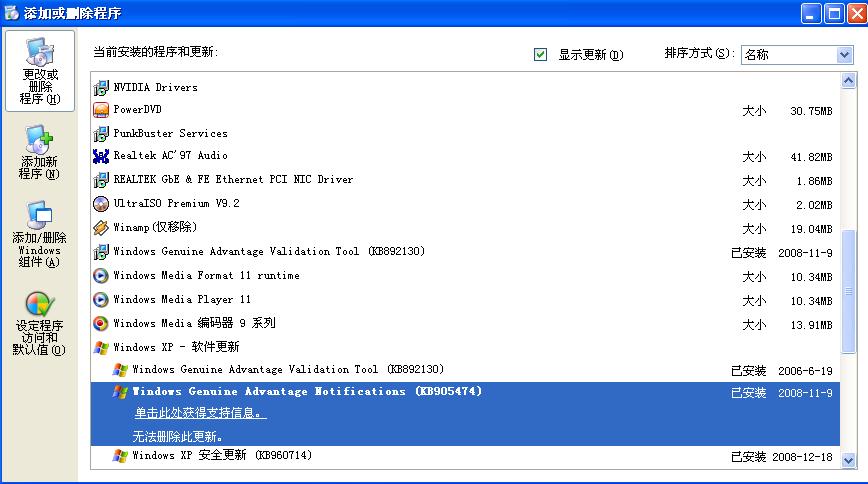Viewport: 868px width, 484px height.
Task: Click the 19.04MB size value
Action: (811, 229)
